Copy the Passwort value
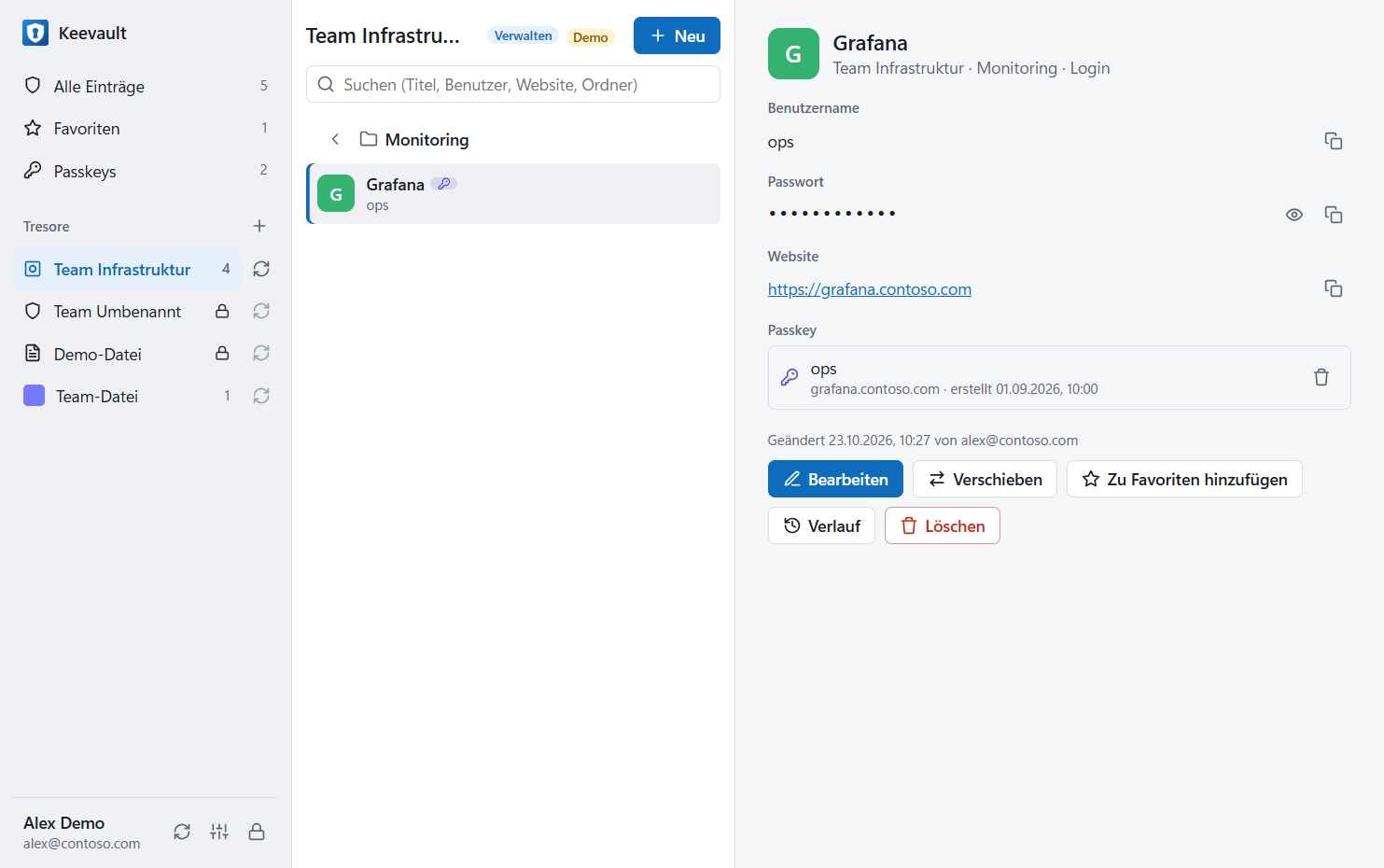The width and height of the screenshot is (1384, 868). pos(1334,215)
